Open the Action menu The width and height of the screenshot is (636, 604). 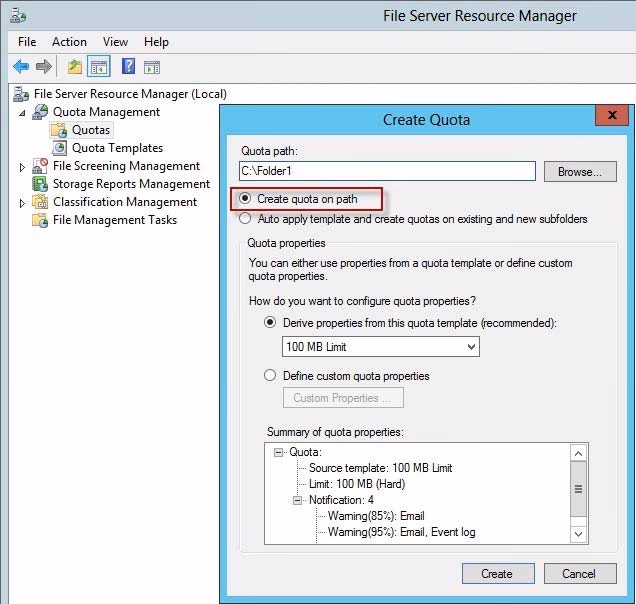tap(69, 42)
